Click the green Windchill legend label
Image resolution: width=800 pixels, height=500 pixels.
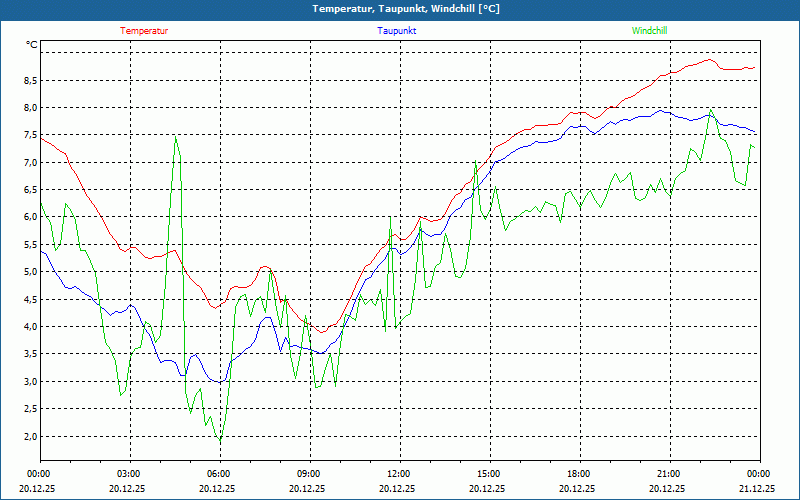pyautogui.click(x=649, y=31)
